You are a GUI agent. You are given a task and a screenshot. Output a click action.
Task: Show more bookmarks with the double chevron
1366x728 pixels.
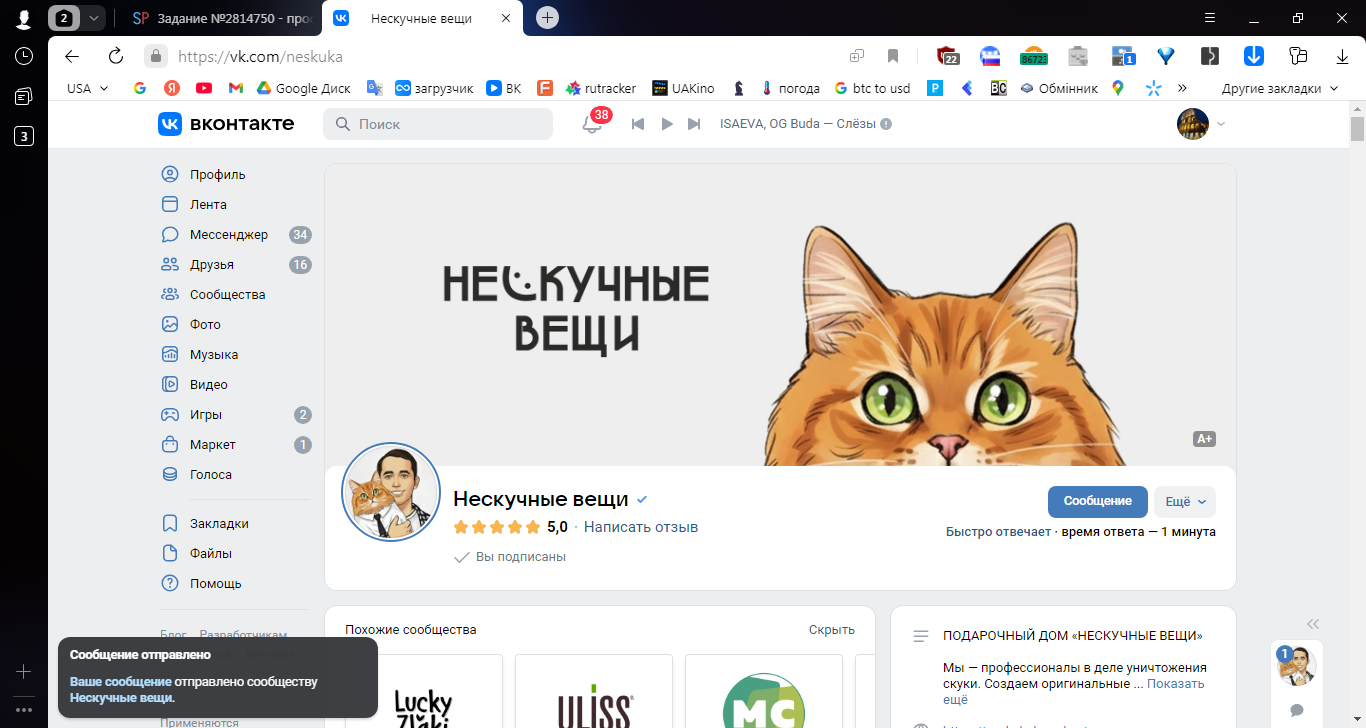tap(1182, 88)
